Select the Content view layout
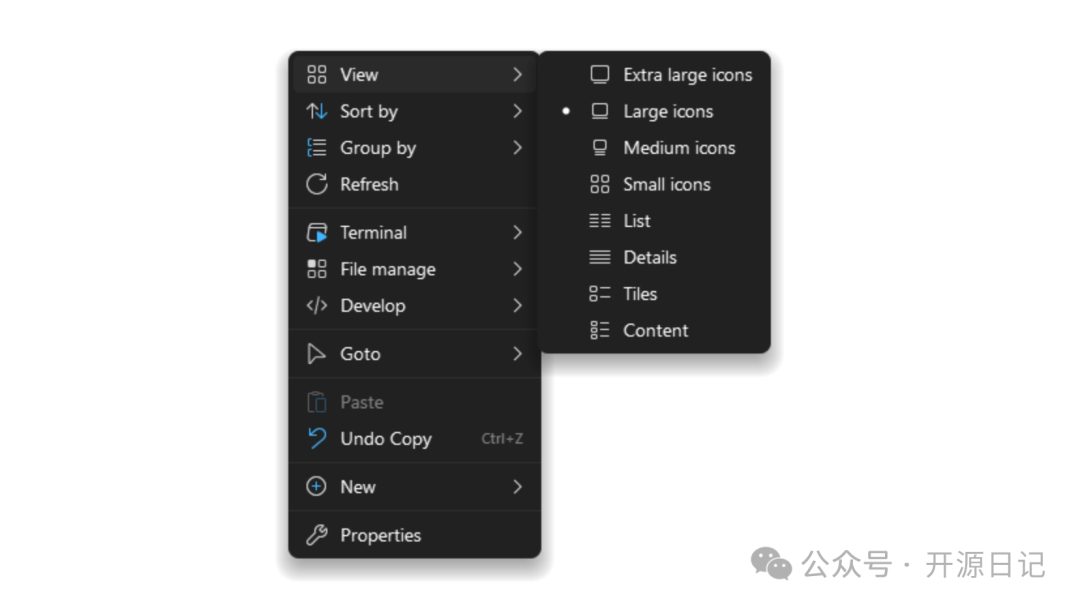The image size is (1080, 608). point(655,330)
